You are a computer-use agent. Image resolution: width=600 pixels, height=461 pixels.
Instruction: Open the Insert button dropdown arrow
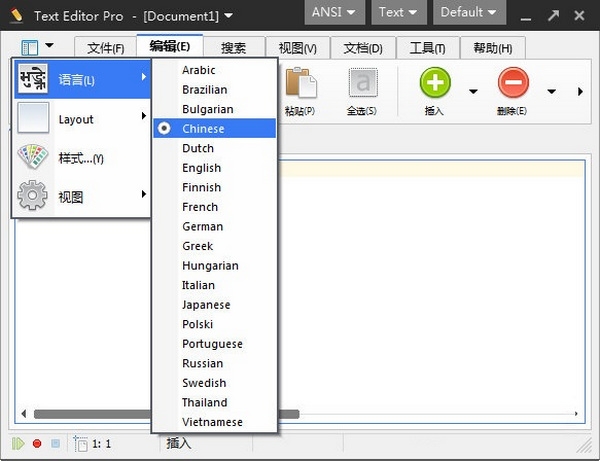coord(473,91)
